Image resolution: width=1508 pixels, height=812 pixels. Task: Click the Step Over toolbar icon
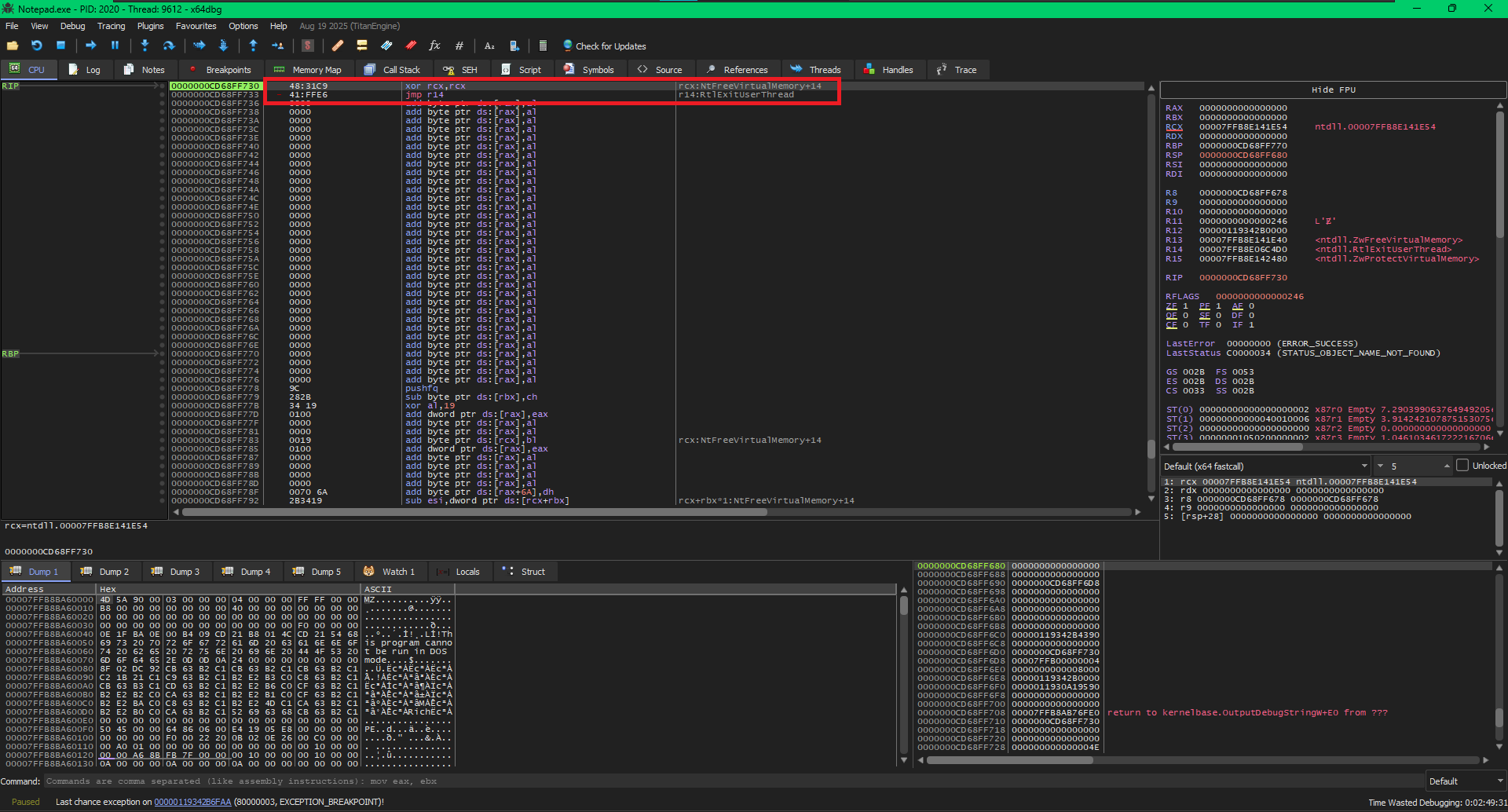168,46
